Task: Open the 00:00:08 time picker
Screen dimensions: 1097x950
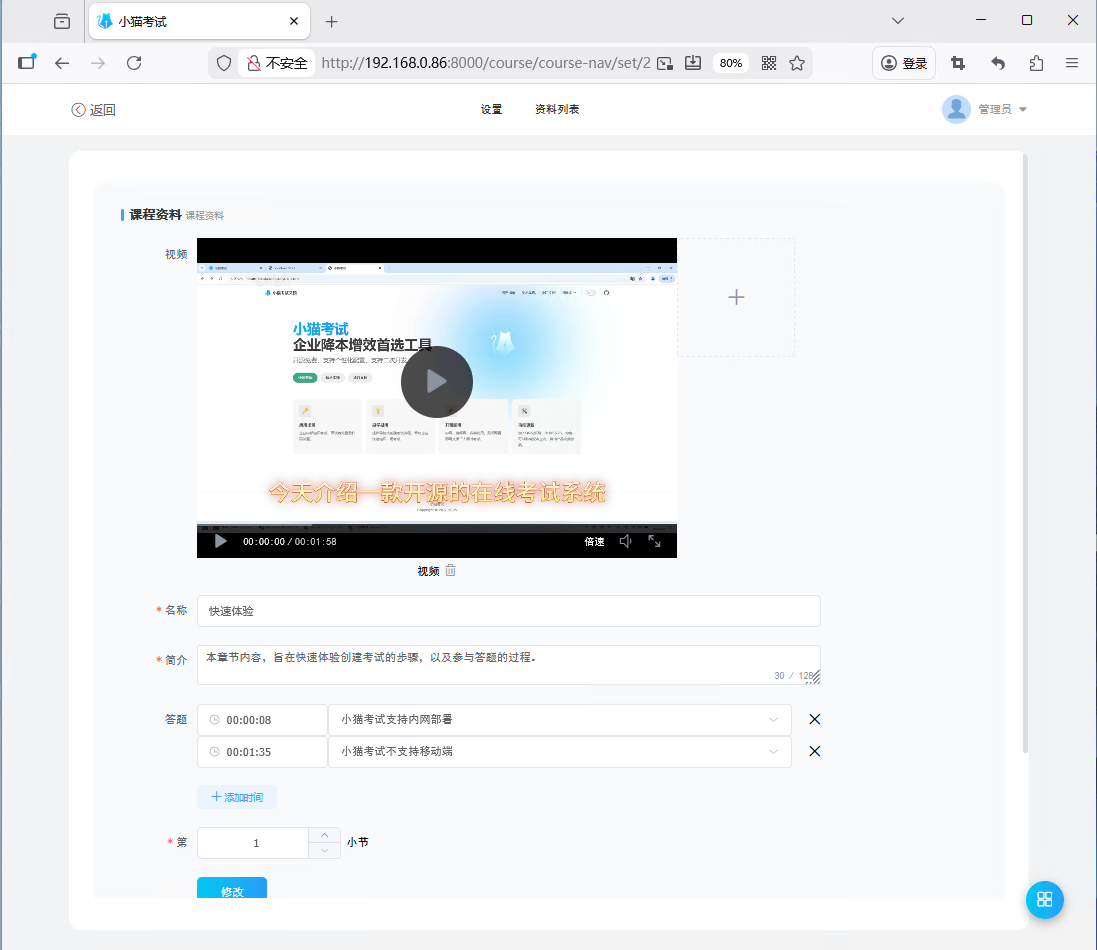Action: (x=262, y=720)
